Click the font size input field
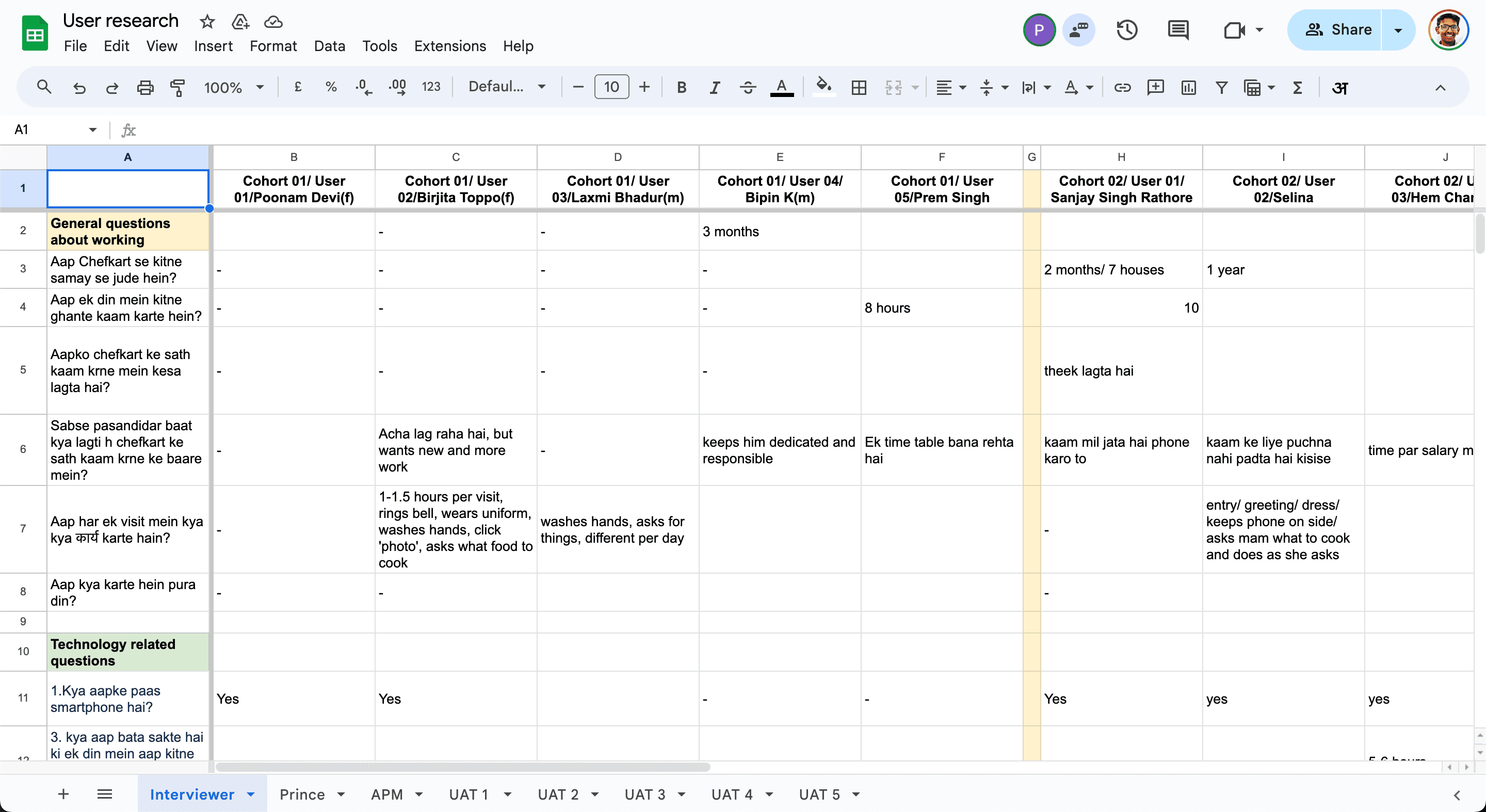Image resolution: width=1486 pixels, height=812 pixels. tap(611, 87)
